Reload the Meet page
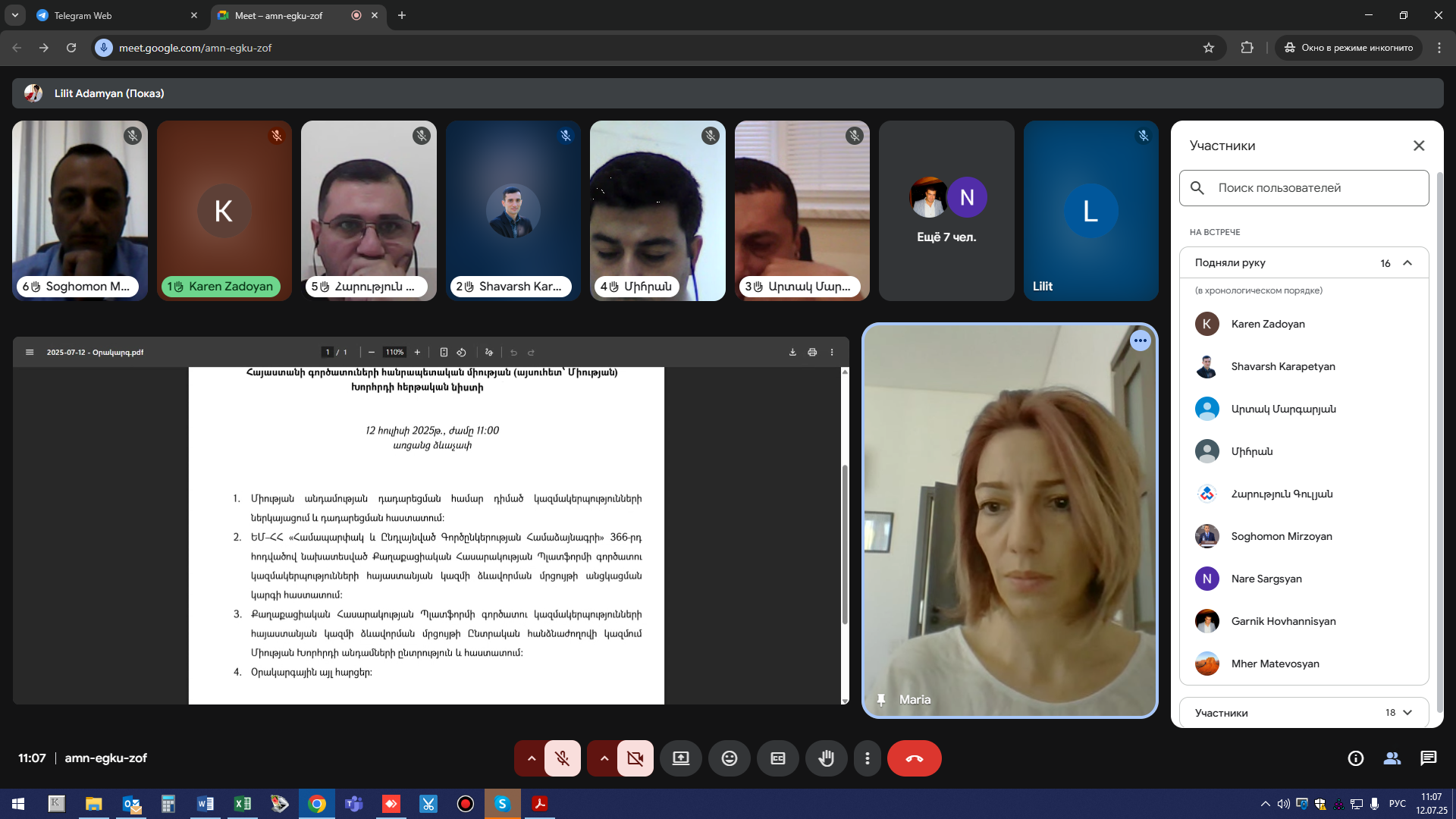The width and height of the screenshot is (1456, 819). (71, 48)
